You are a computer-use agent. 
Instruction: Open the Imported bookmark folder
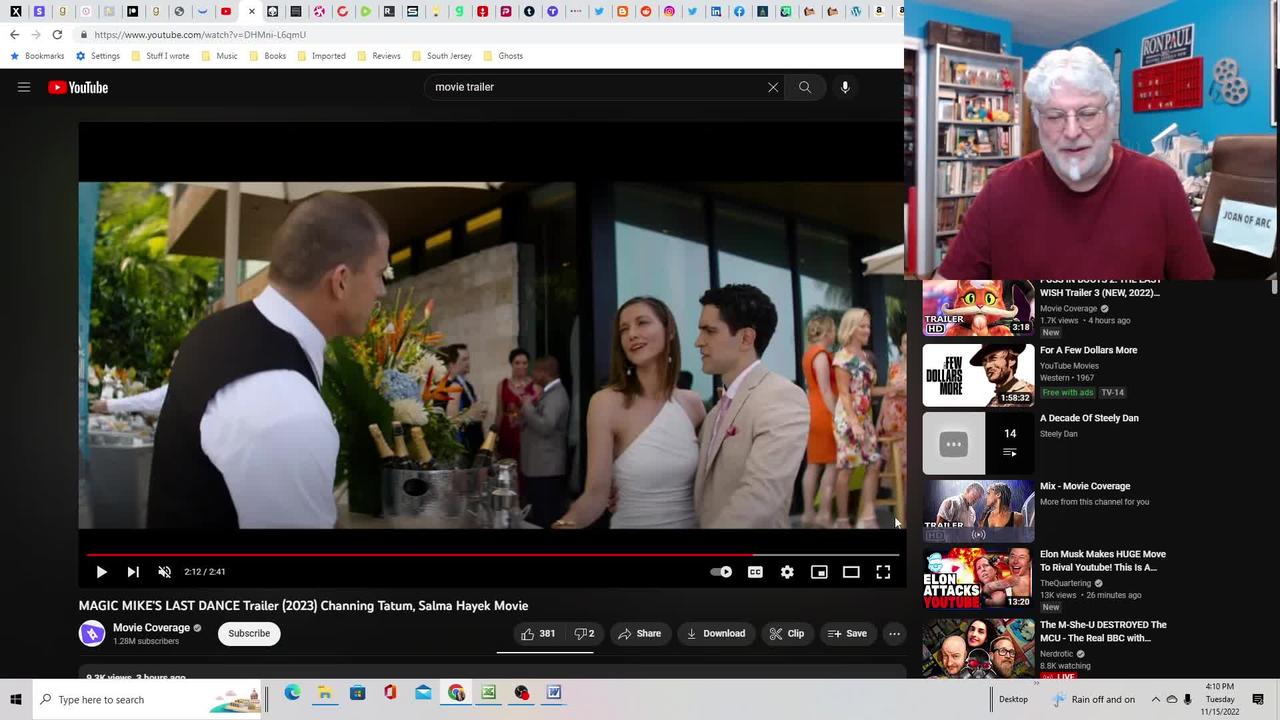click(x=321, y=56)
